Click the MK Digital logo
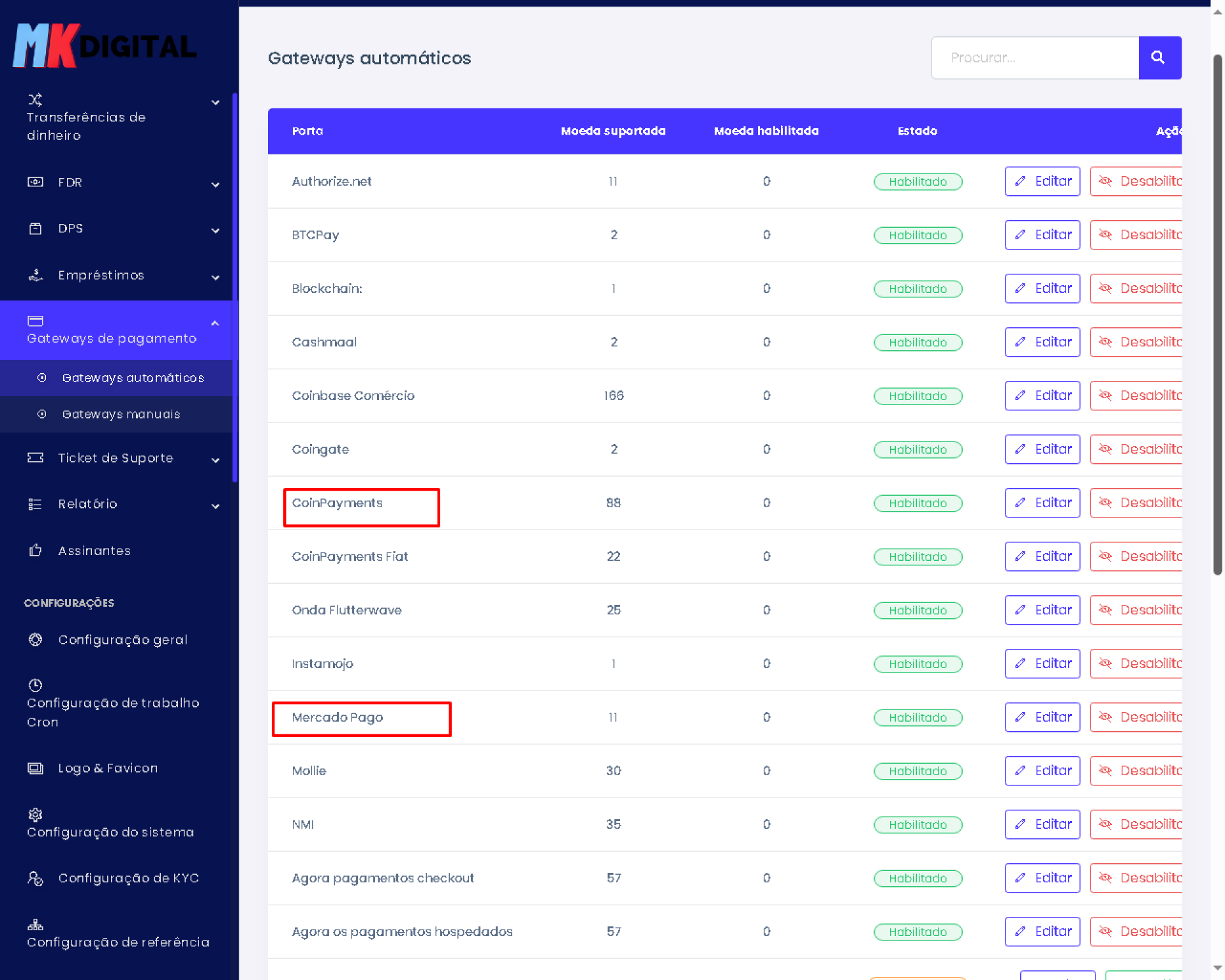The image size is (1225, 980). [x=105, y=46]
